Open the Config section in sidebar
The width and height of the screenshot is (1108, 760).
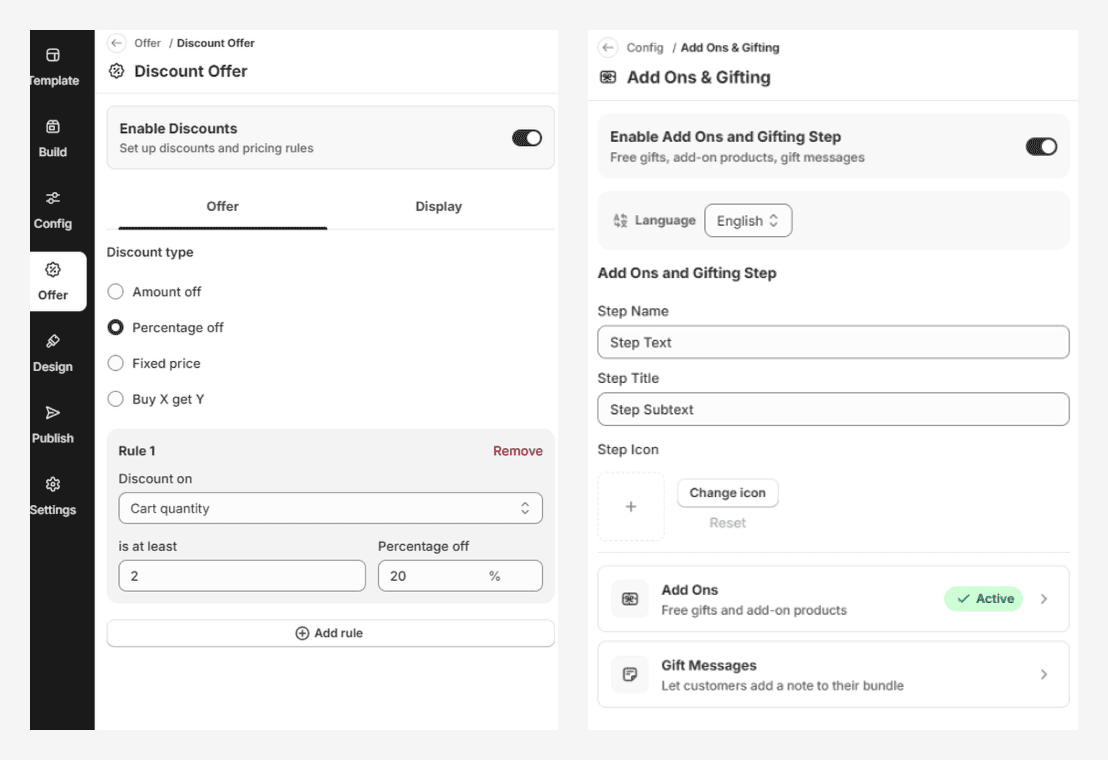pyautogui.click(x=53, y=210)
